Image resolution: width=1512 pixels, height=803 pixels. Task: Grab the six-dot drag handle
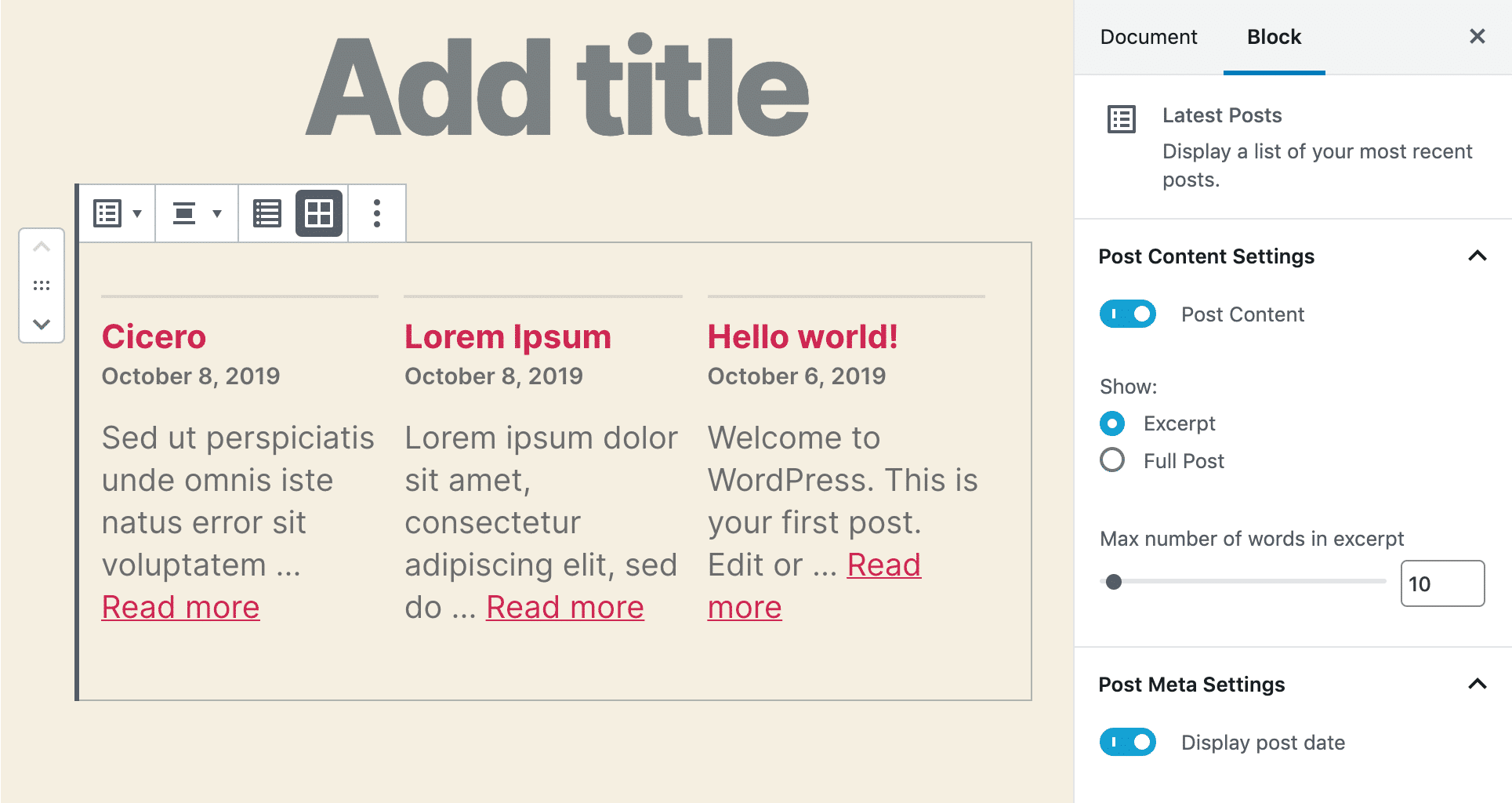click(x=42, y=285)
